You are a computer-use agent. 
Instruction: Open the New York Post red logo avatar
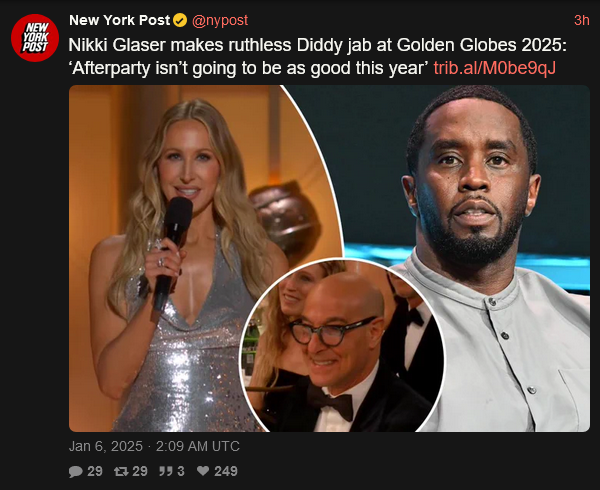tap(35, 37)
